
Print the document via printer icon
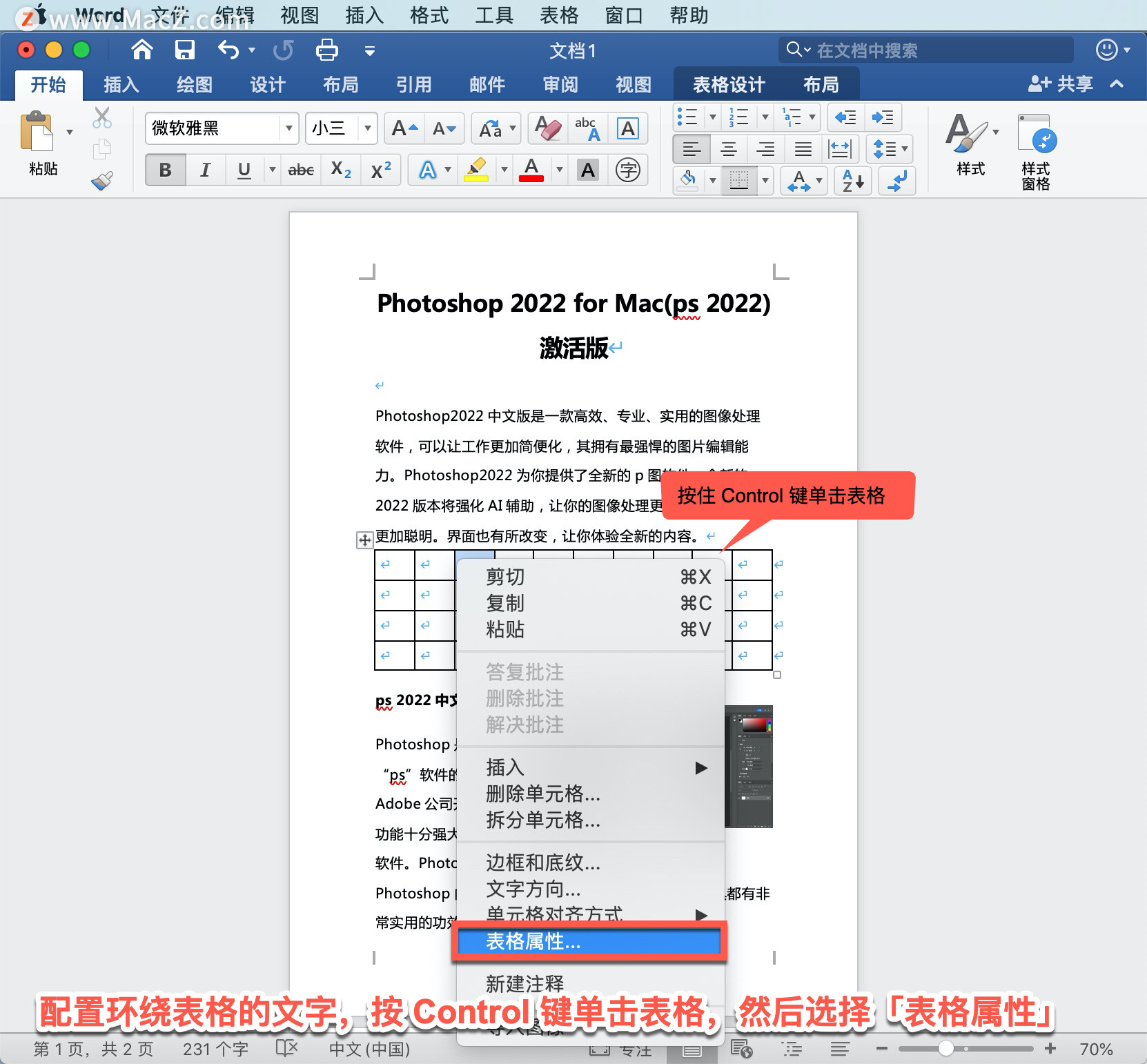[326, 50]
